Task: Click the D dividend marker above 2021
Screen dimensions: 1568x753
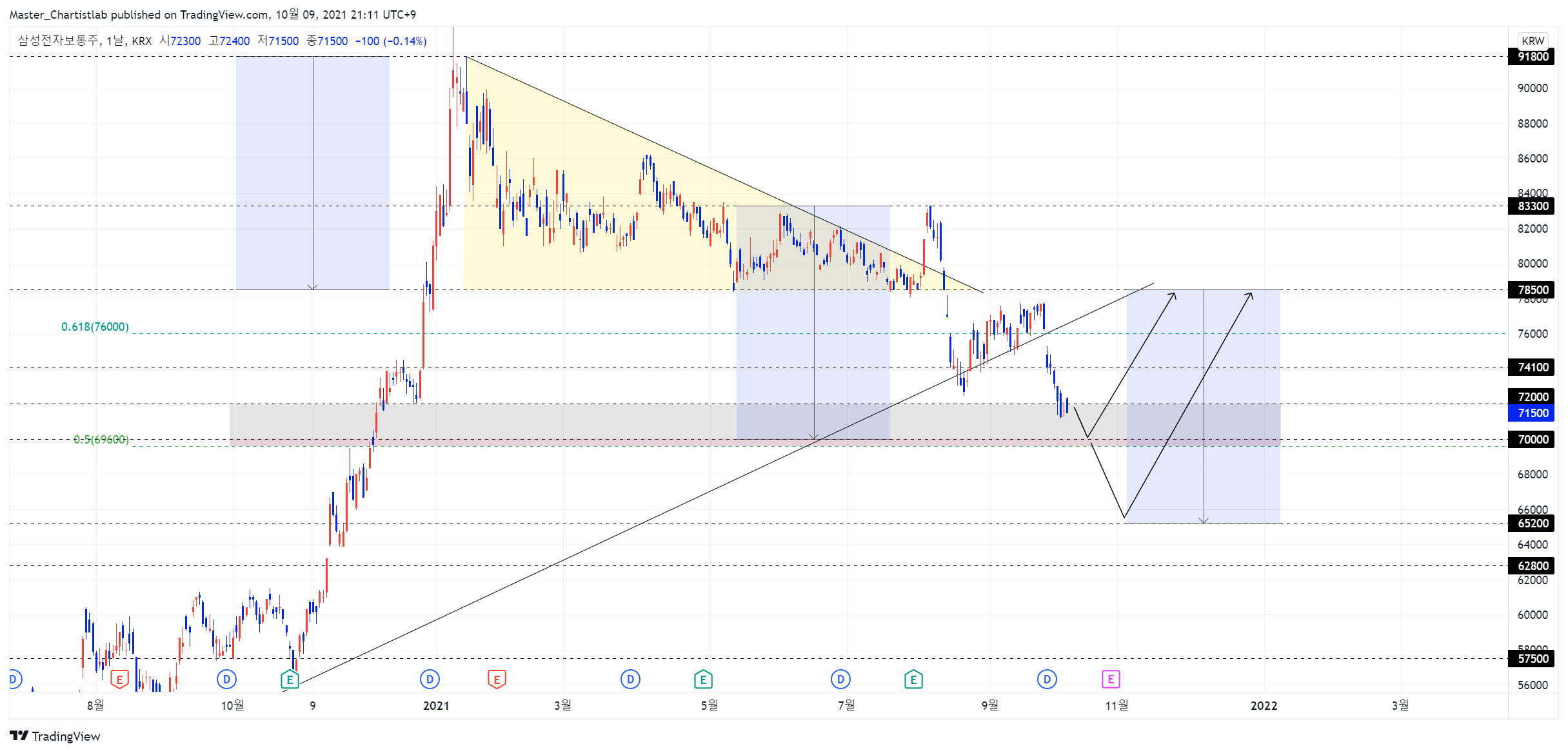Action: point(430,679)
